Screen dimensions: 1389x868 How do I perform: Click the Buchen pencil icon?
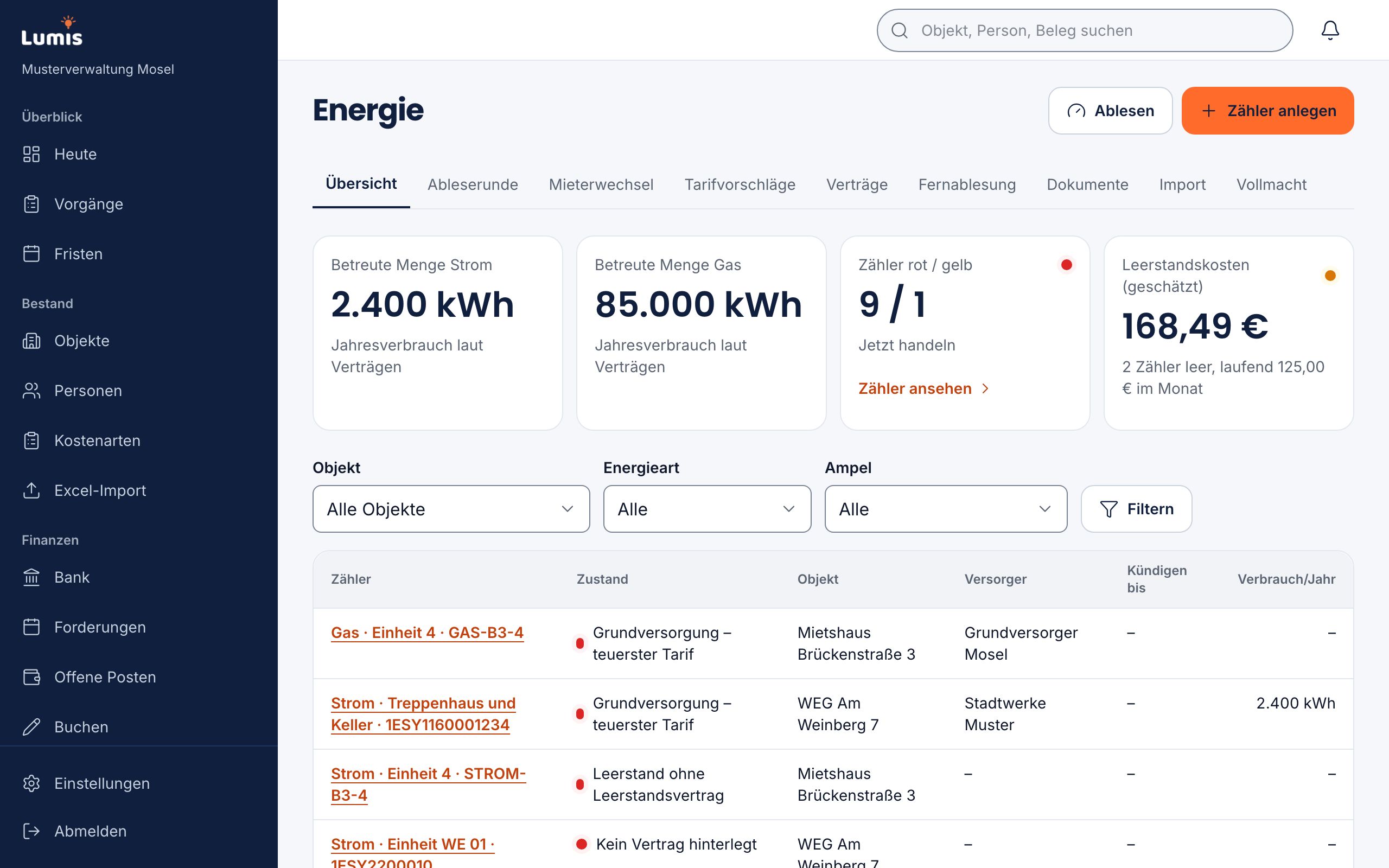[31, 727]
